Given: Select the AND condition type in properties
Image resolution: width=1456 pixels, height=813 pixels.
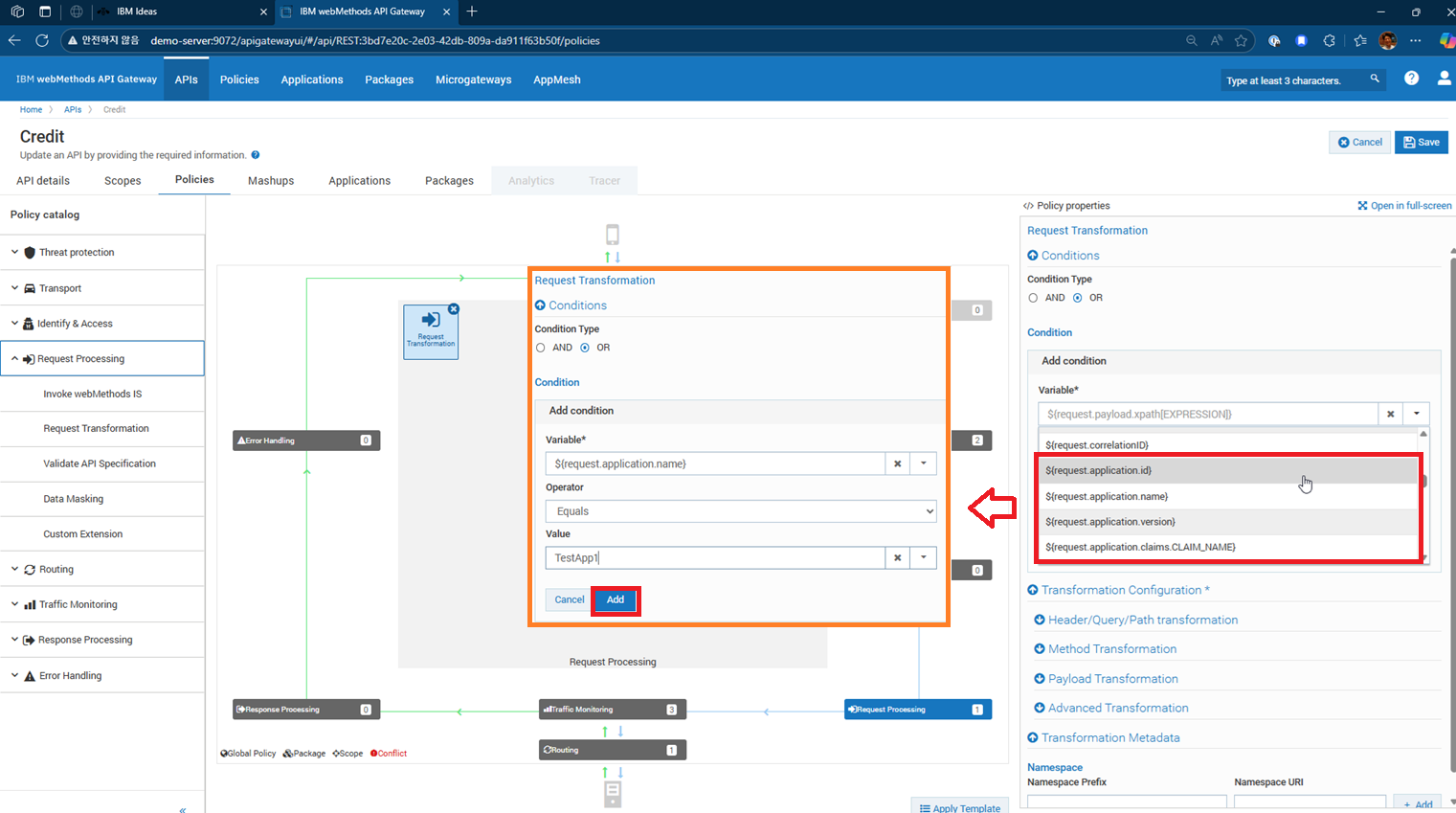Looking at the screenshot, I should pos(1033,298).
